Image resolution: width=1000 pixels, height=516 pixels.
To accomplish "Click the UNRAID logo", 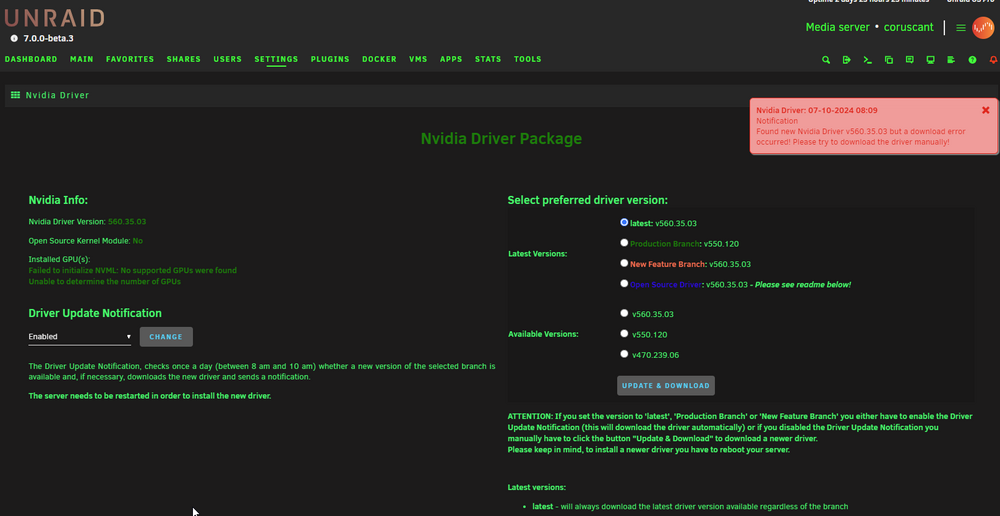I will pyautogui.click(x=54, y=18).
